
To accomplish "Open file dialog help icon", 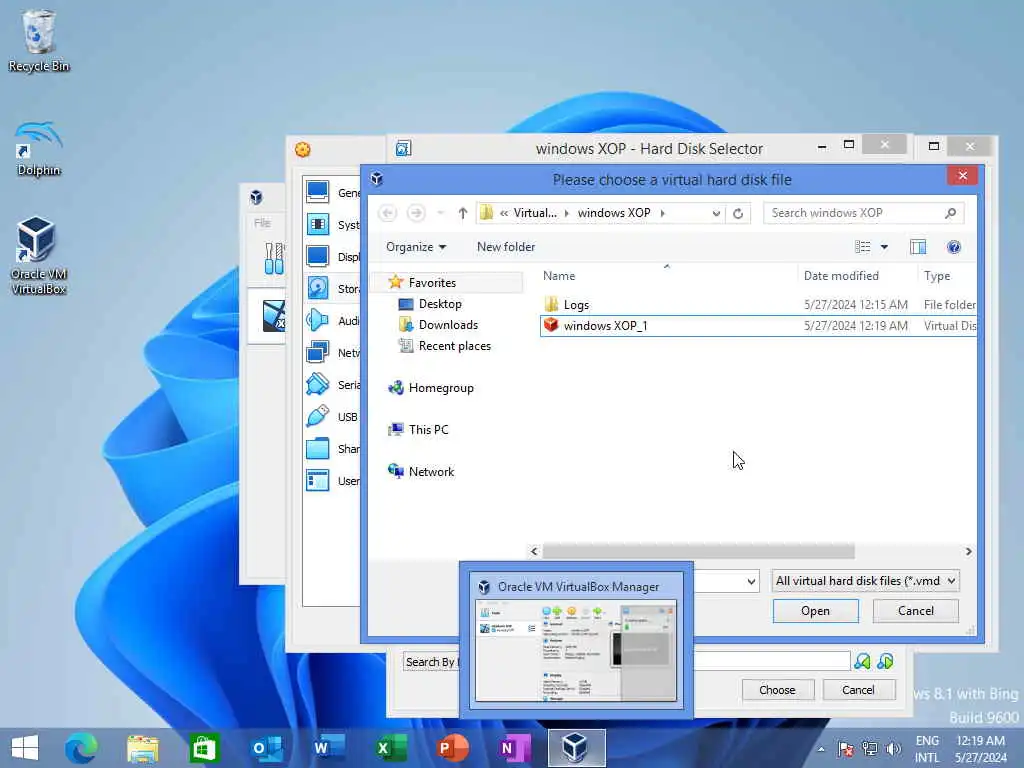I will click(x=953, y=247).
